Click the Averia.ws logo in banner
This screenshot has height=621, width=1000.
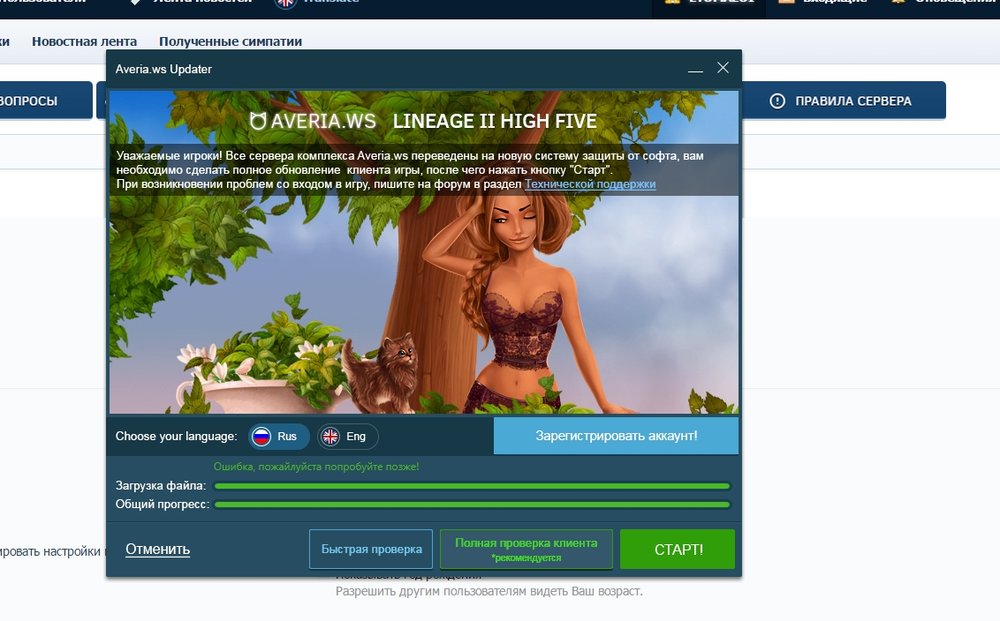(313, 122)
